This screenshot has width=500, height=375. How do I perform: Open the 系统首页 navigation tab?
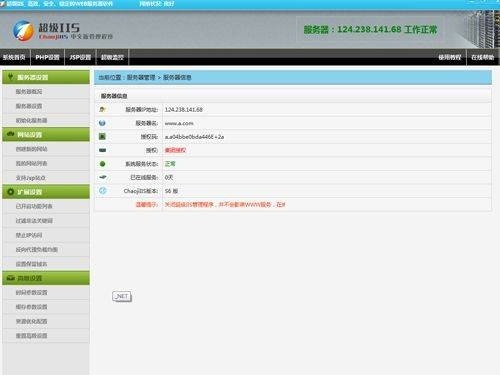pos(14,57)
